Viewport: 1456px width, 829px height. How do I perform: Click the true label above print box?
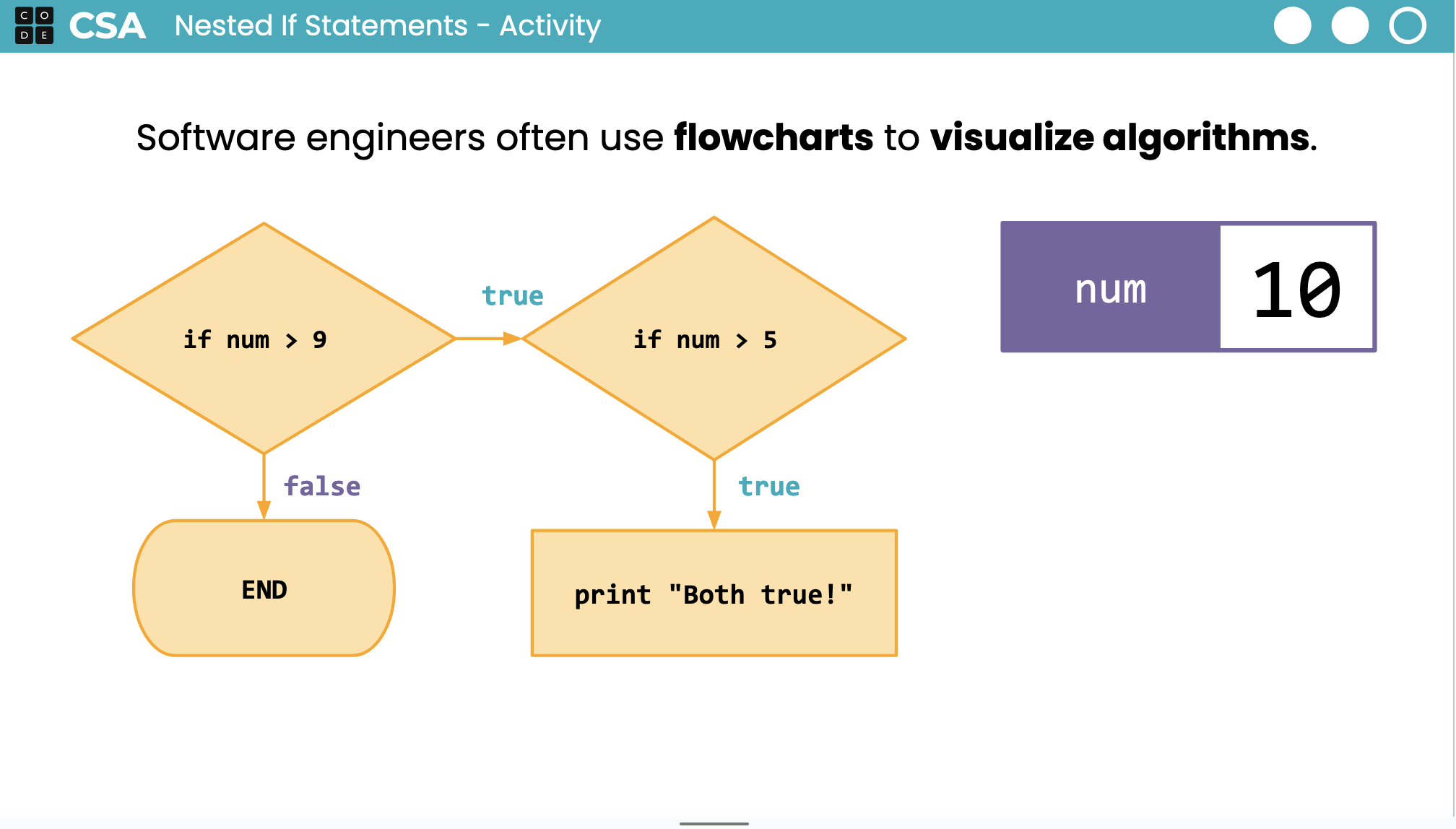pos(768,486)
